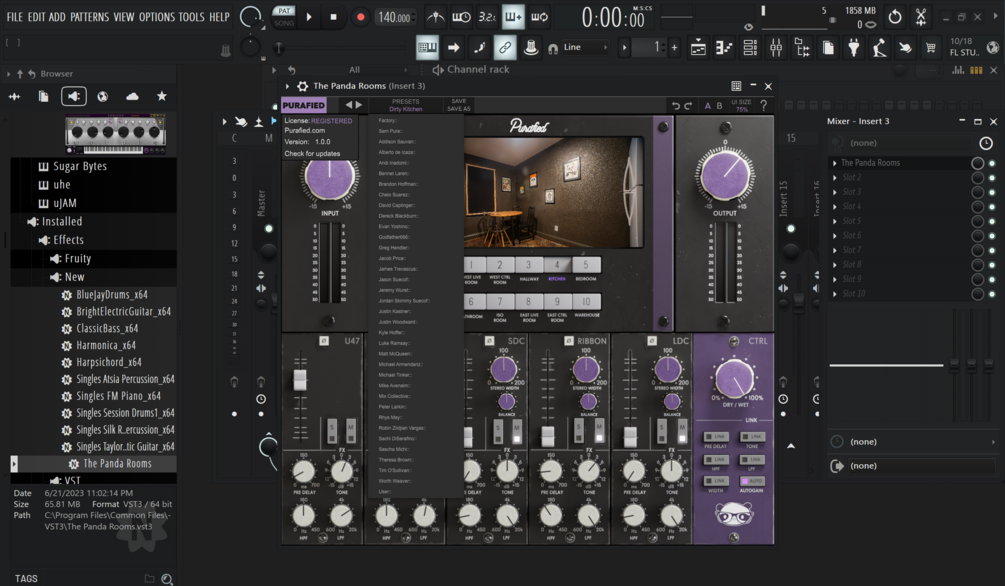Toggle the metronome icon
Image resolution: width=1005 pixels, height=586 pixels.
click(436, 17)
